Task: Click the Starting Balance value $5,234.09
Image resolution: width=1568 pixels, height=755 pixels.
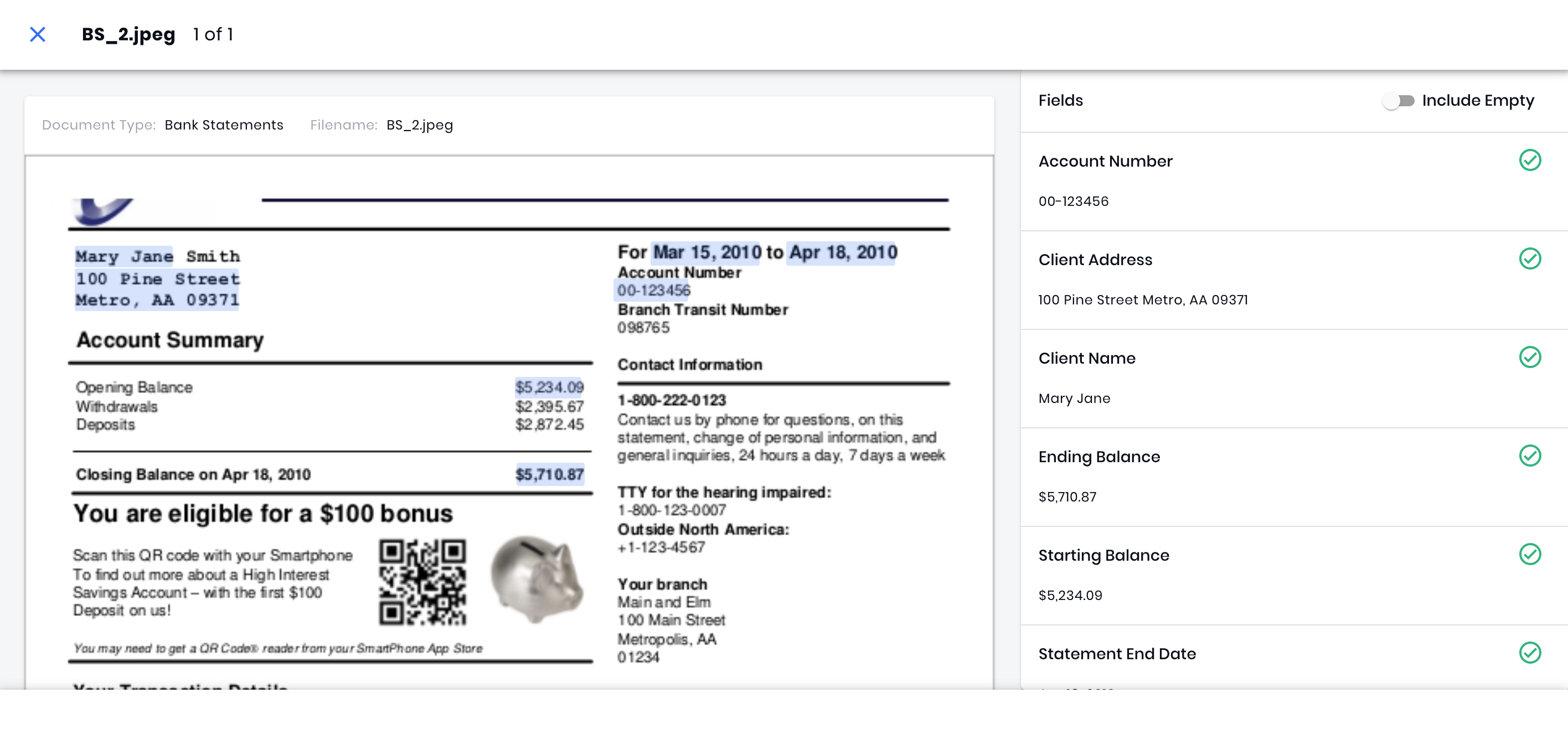Action: click(1070, 596)
